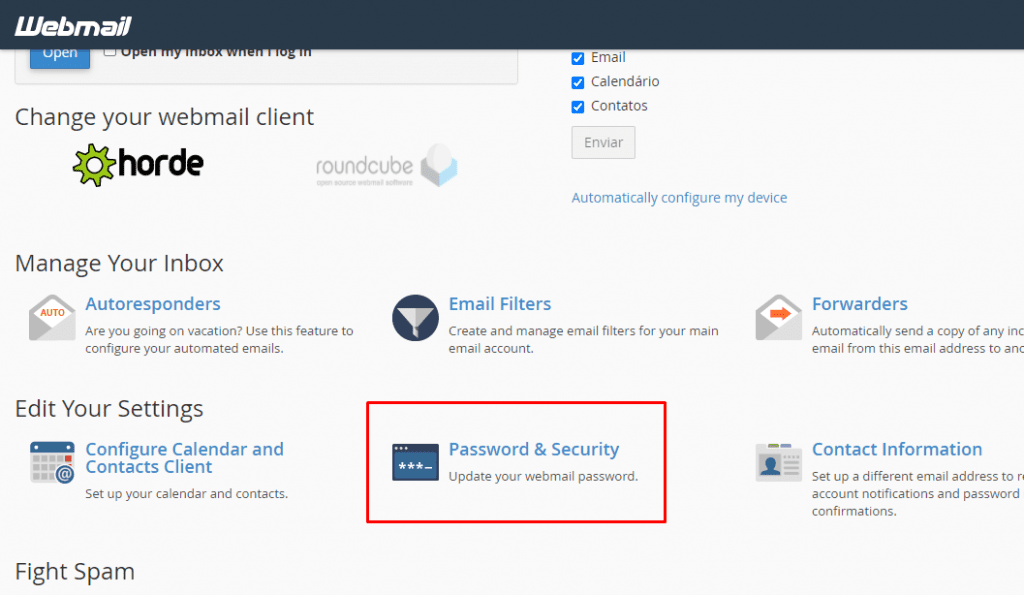Open the Contact Information link
Viewport: 1024px width, 595px height.
(897, 449)
